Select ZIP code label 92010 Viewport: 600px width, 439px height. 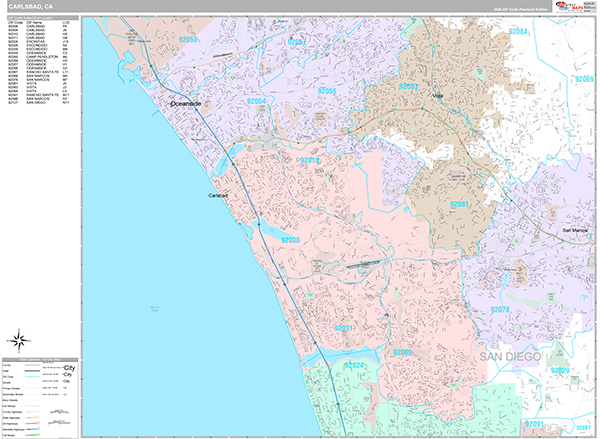coord(310,160)
